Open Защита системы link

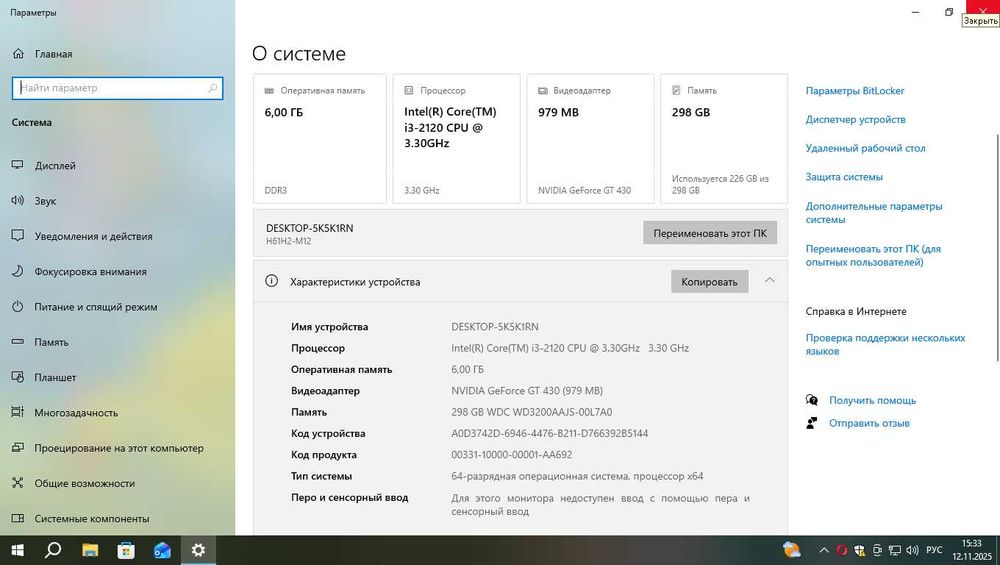(x=844, y=177)
